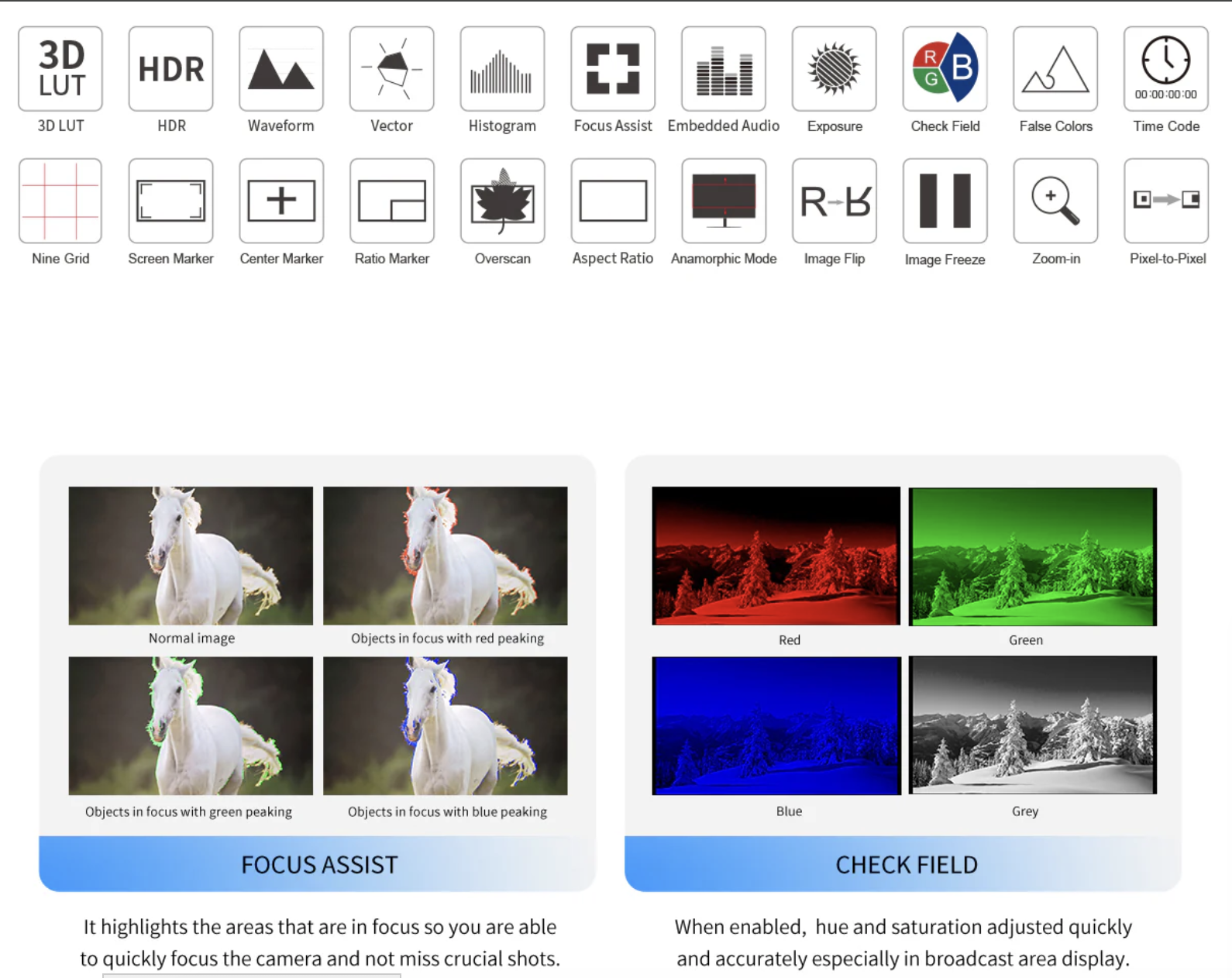This screenshot has width=1232, height=978.
Task: Select the Center Marker icon
Action: 281,201
